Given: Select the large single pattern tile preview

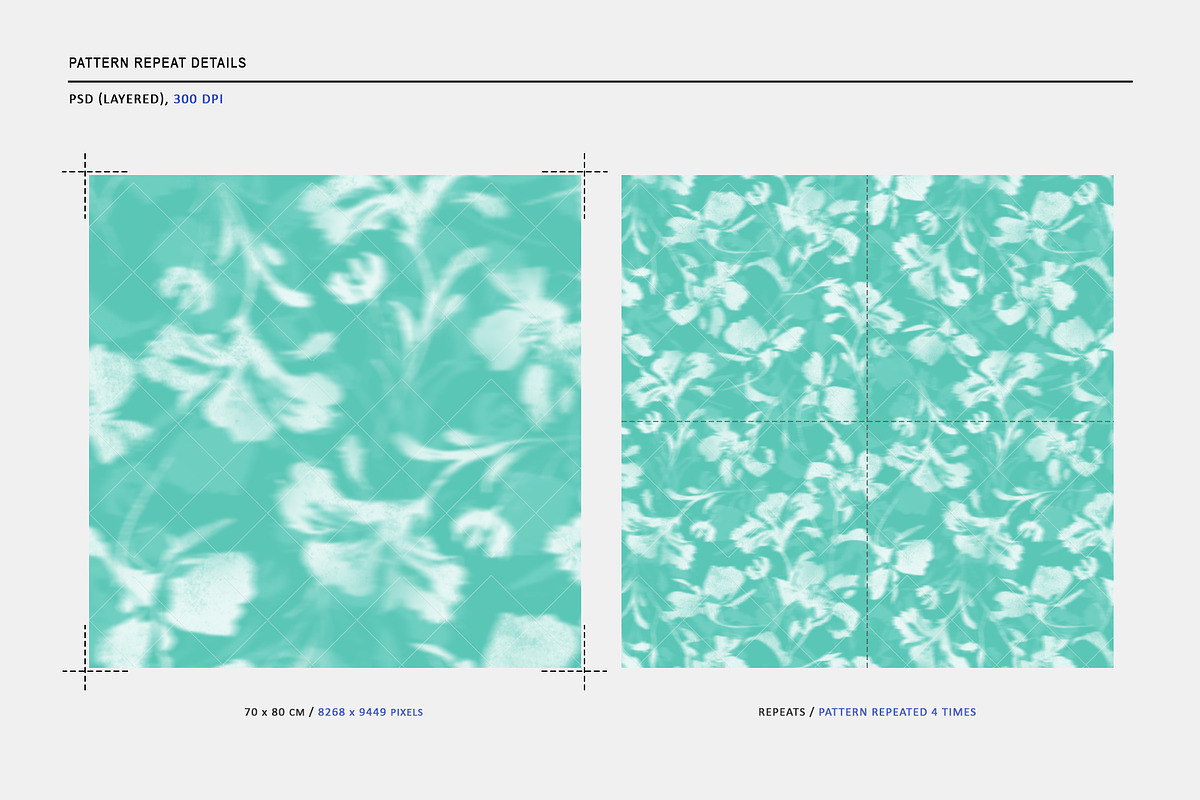Looking at the screenshot, I should coord(335,421).
